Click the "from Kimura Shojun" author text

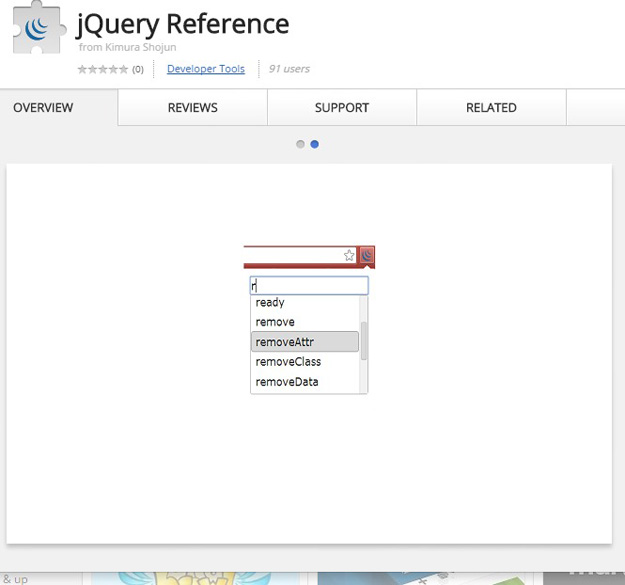point(128,47)
